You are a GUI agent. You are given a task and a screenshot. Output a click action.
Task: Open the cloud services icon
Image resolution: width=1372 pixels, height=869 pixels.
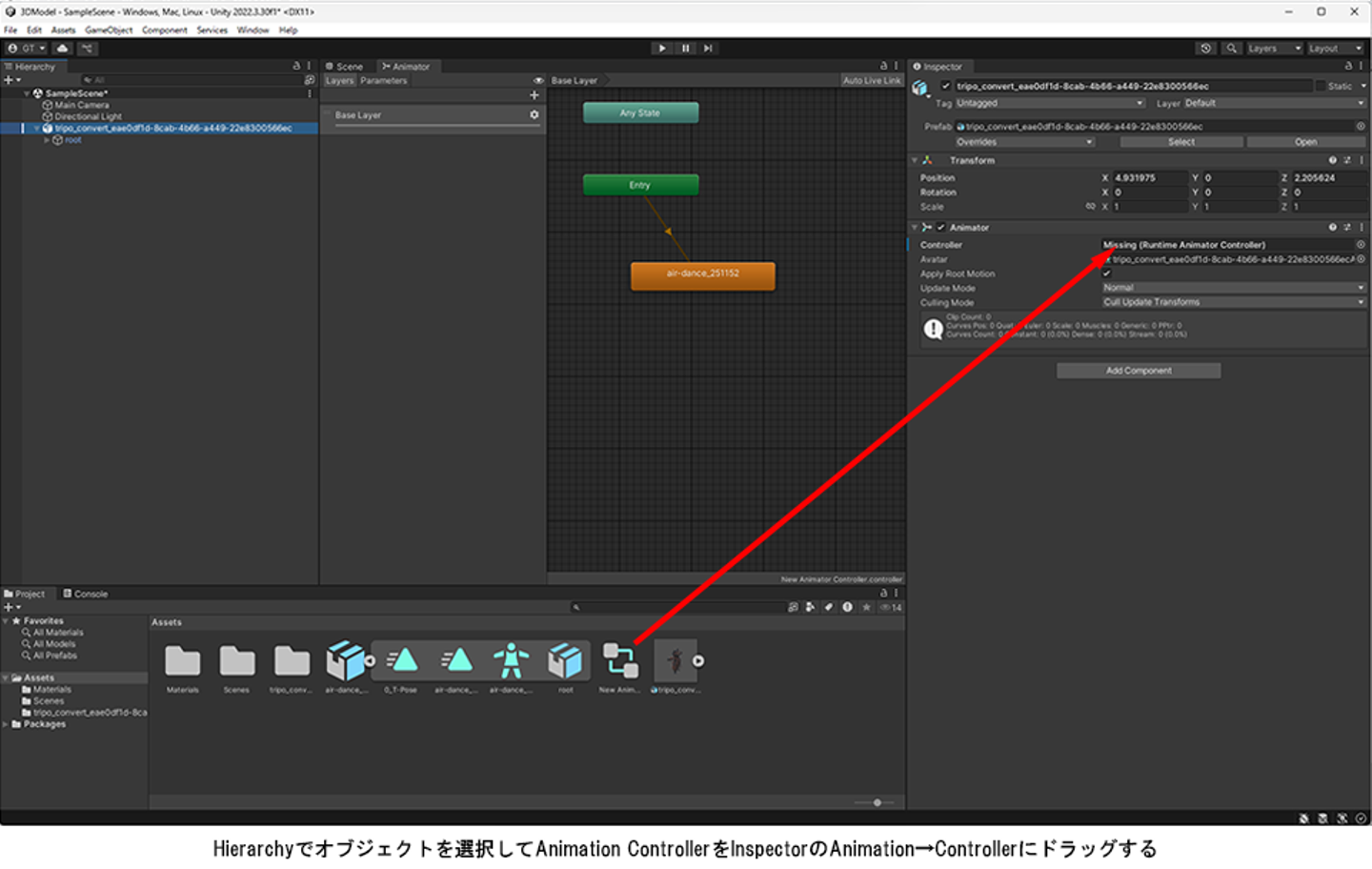click(63, 49)
